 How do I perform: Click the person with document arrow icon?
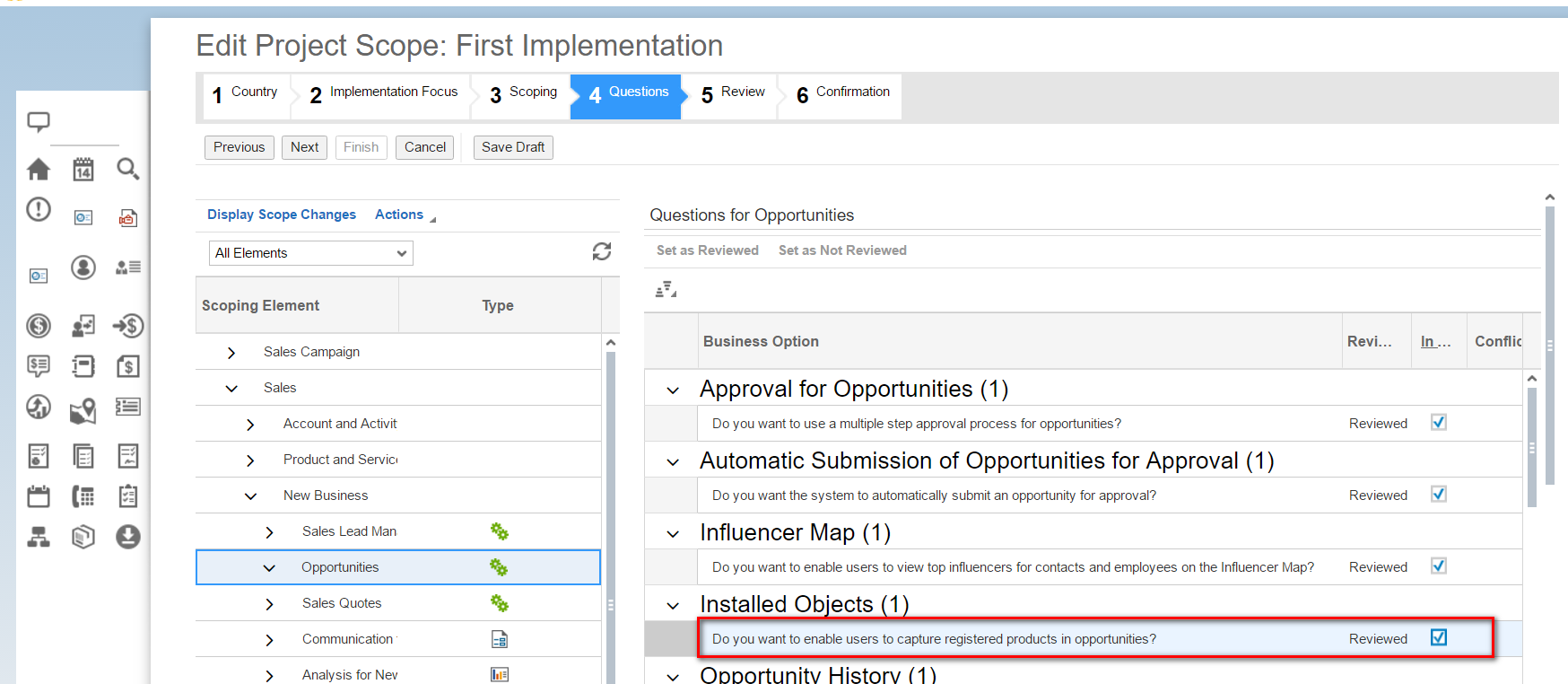click(83, 326)
